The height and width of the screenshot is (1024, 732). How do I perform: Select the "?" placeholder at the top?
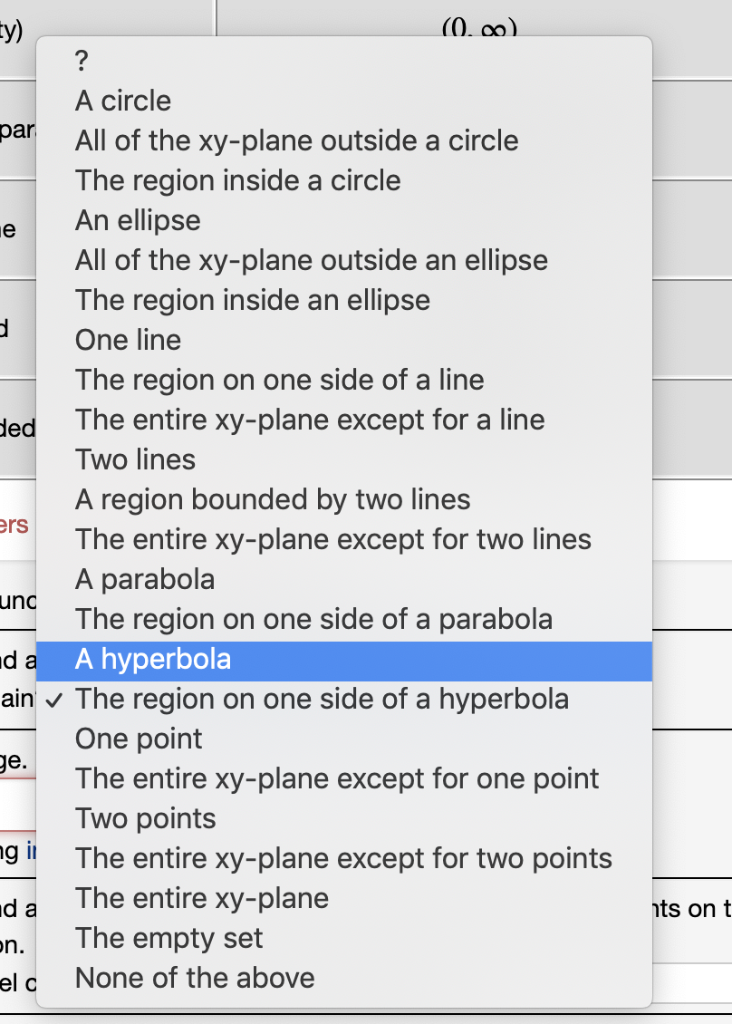click(x=79, y=61)
